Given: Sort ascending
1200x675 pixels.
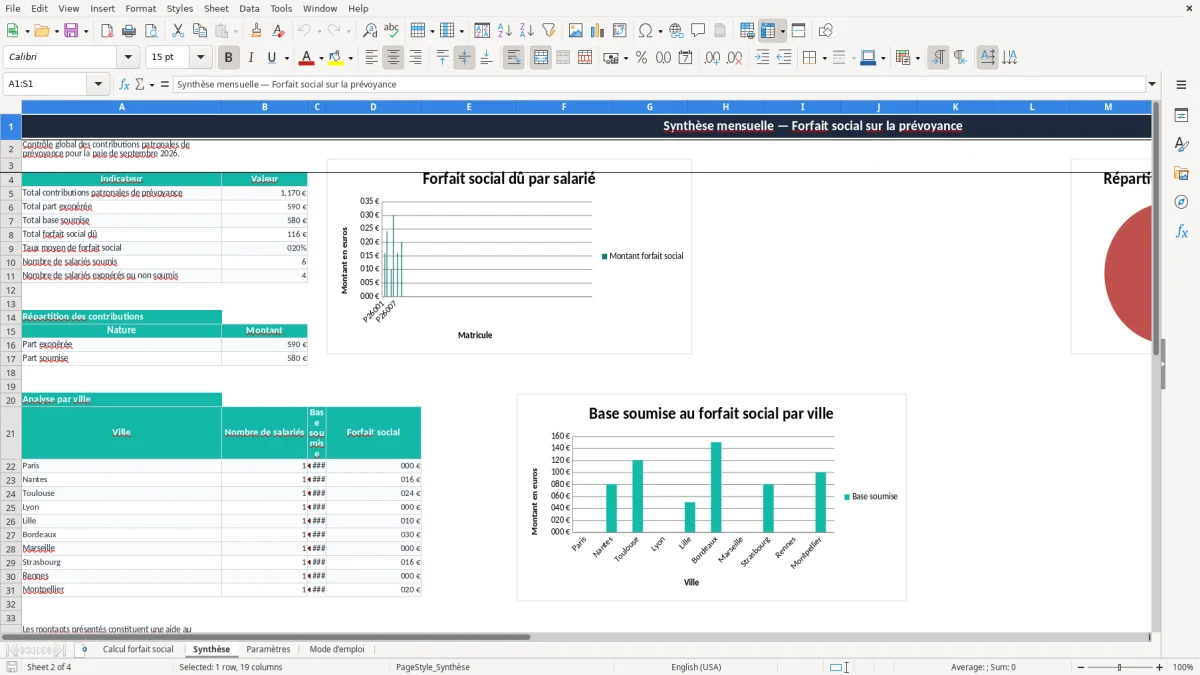Looking at the screenshot, I should click(x=505, y=31).
